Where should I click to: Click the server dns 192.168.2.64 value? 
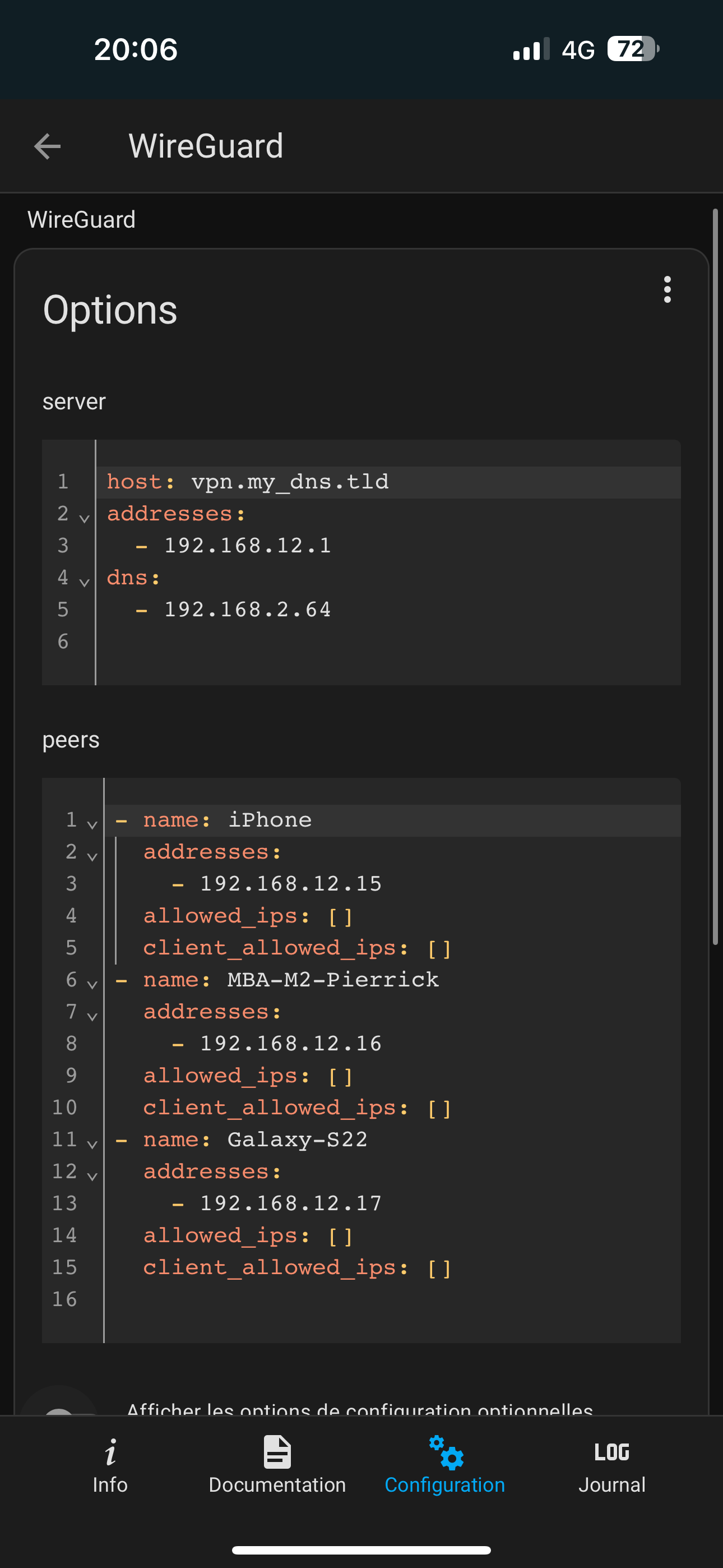point(248,609)
